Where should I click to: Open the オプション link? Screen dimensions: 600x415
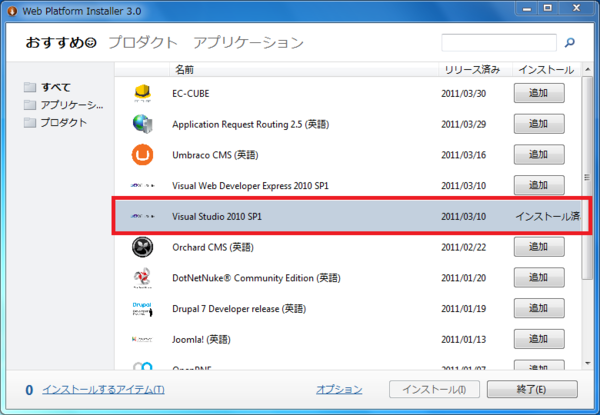pyautogui.click(x=339, y=389)
